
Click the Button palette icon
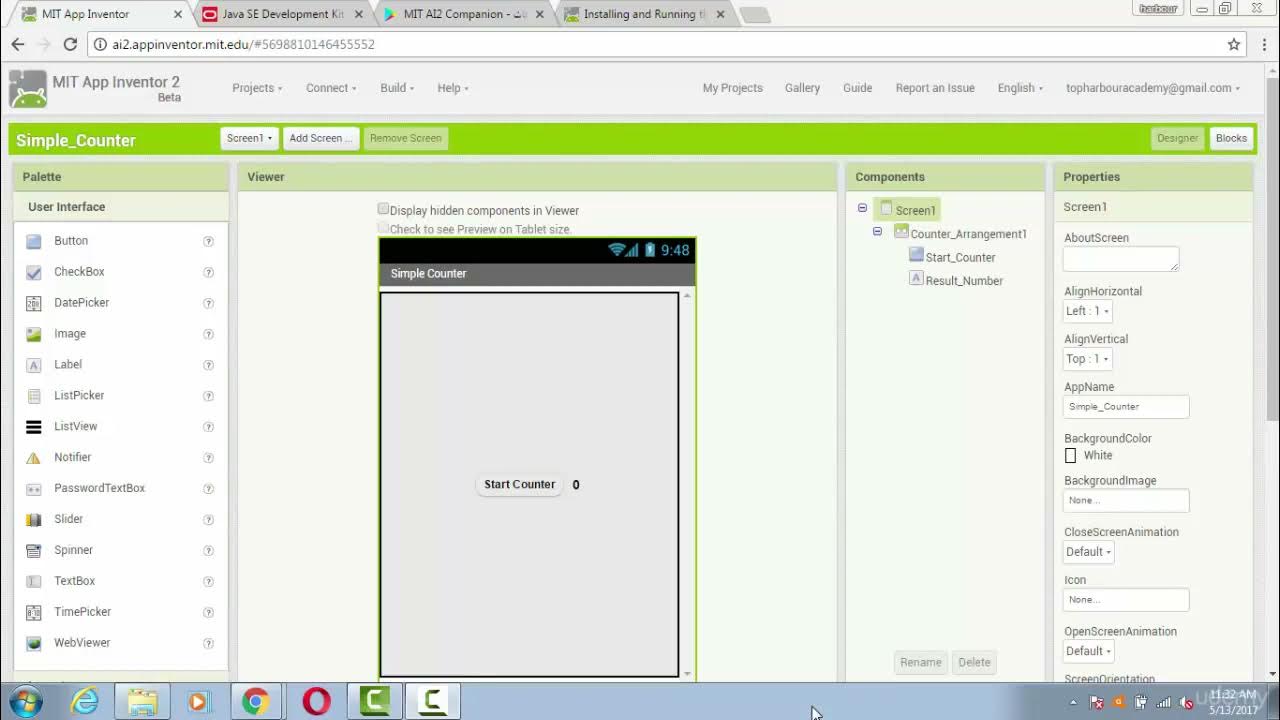[34, 241]
